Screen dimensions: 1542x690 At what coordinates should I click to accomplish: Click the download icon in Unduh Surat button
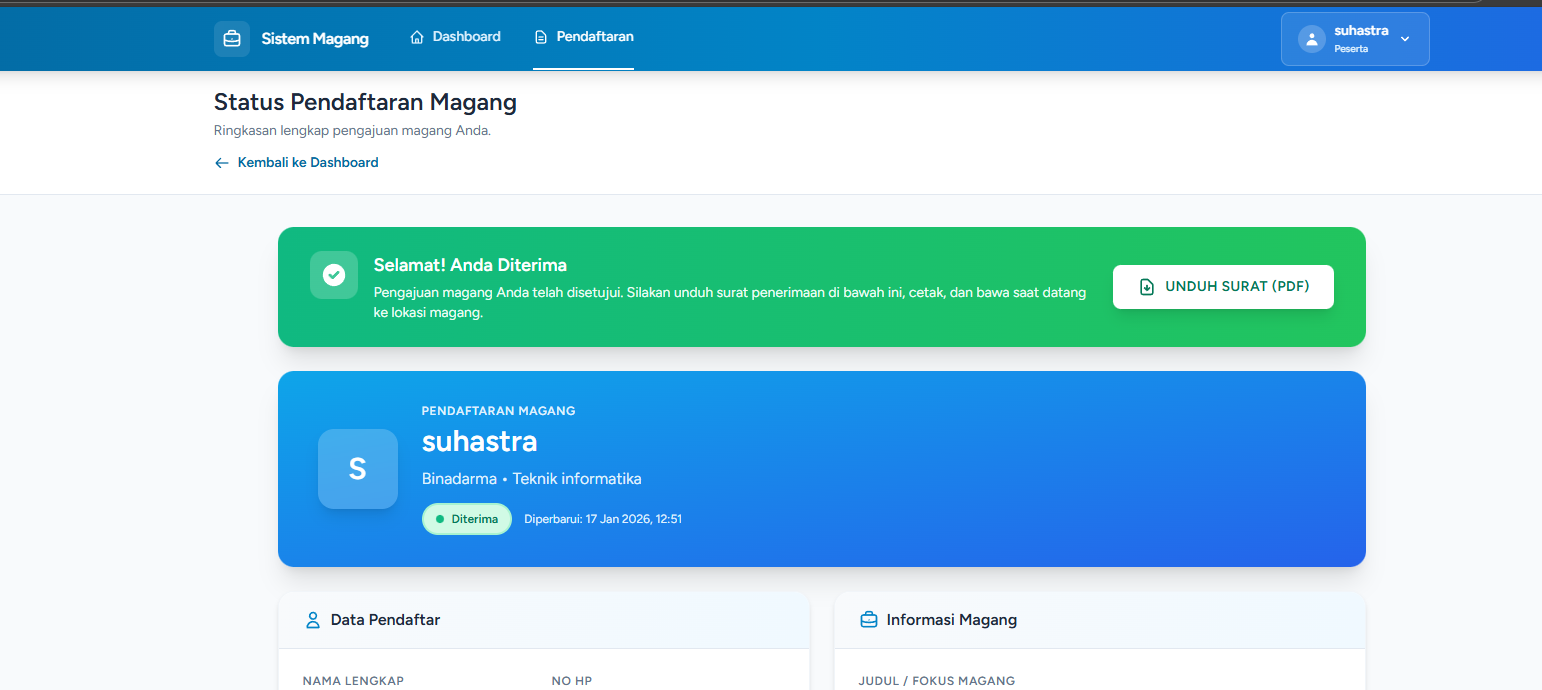tap(1147, 287)
